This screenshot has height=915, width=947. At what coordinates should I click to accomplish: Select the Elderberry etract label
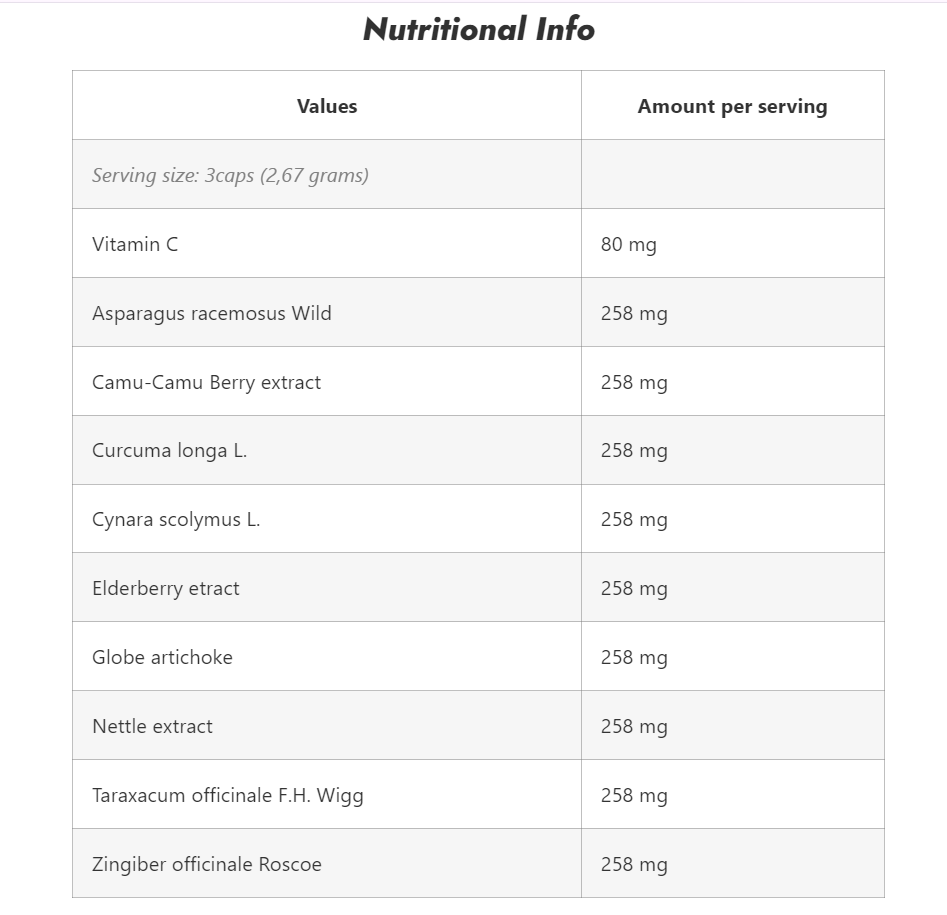click(x=165, y=588)
